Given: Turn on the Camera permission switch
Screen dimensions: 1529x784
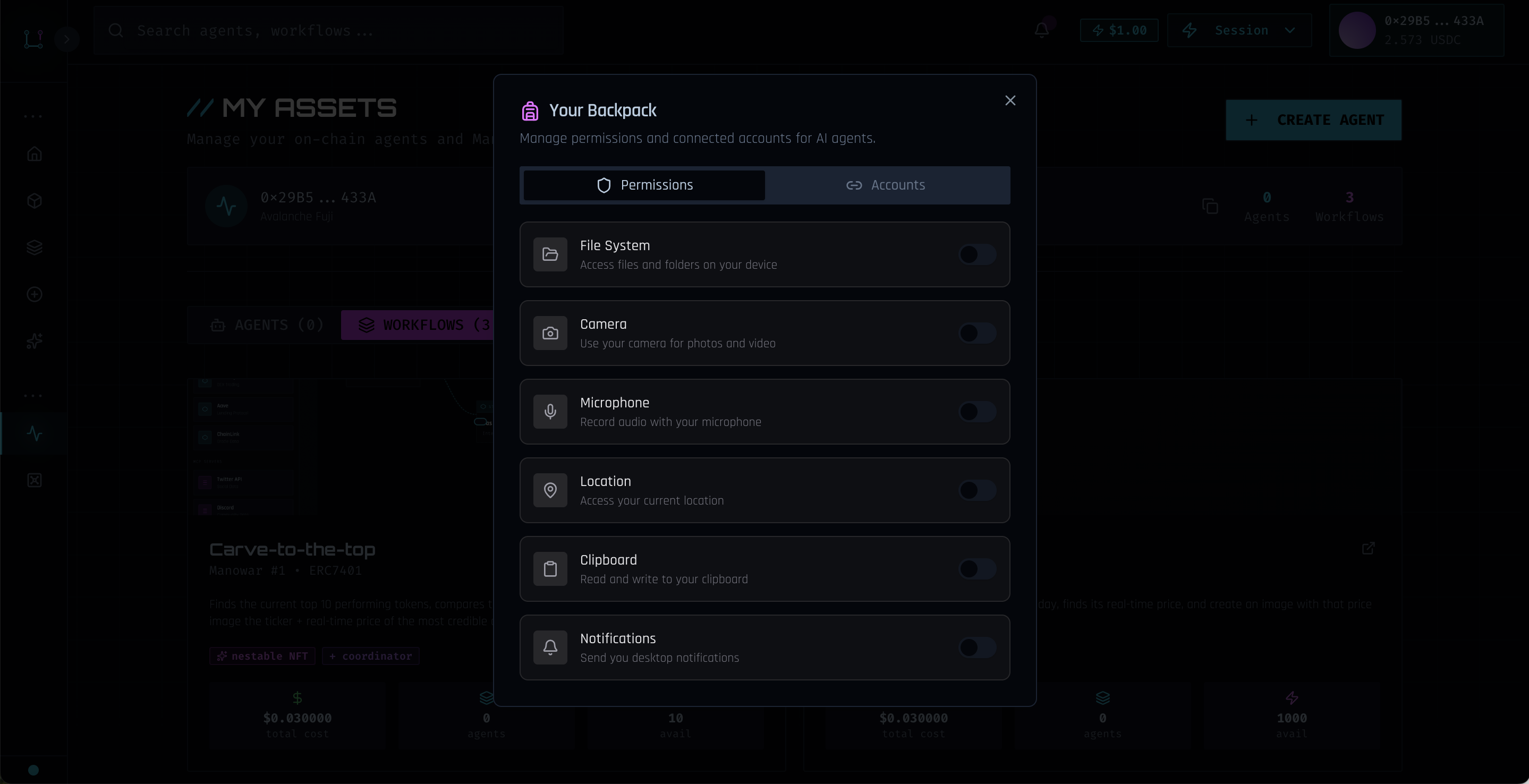Looking at the screenshot, I should 977,334.
